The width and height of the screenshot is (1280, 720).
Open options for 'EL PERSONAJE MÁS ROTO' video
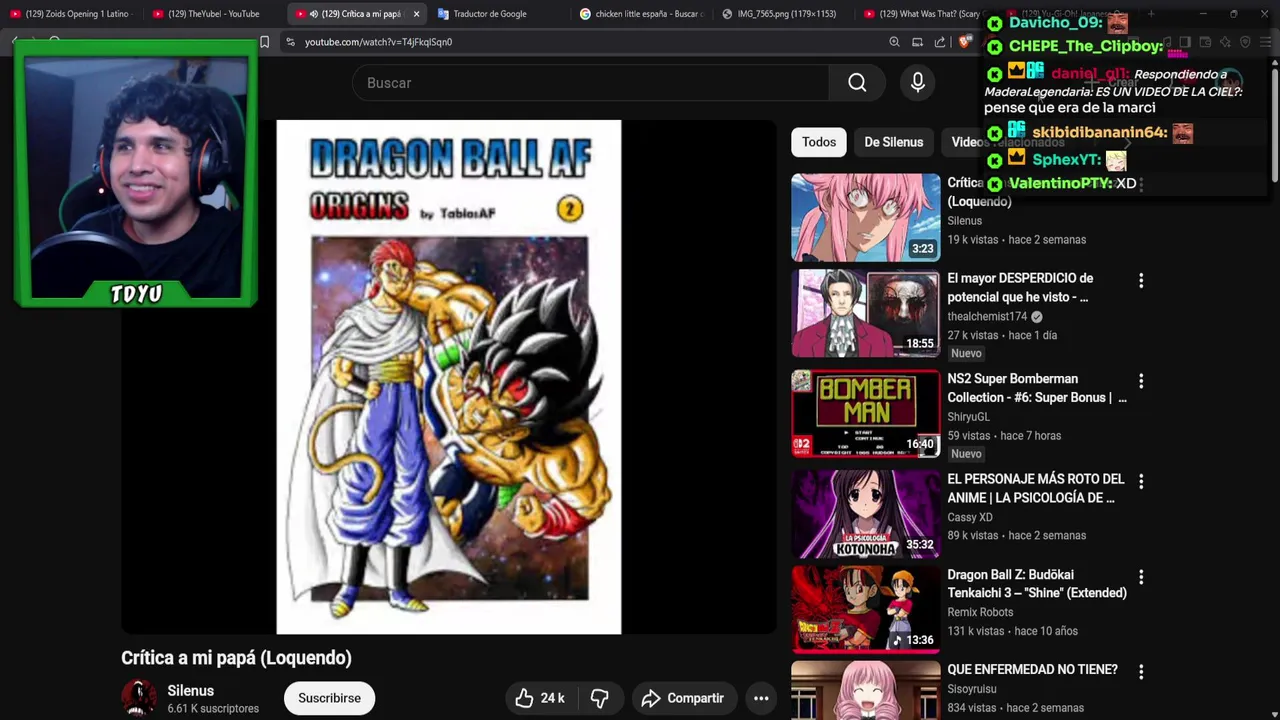(x=1141, y=481)
